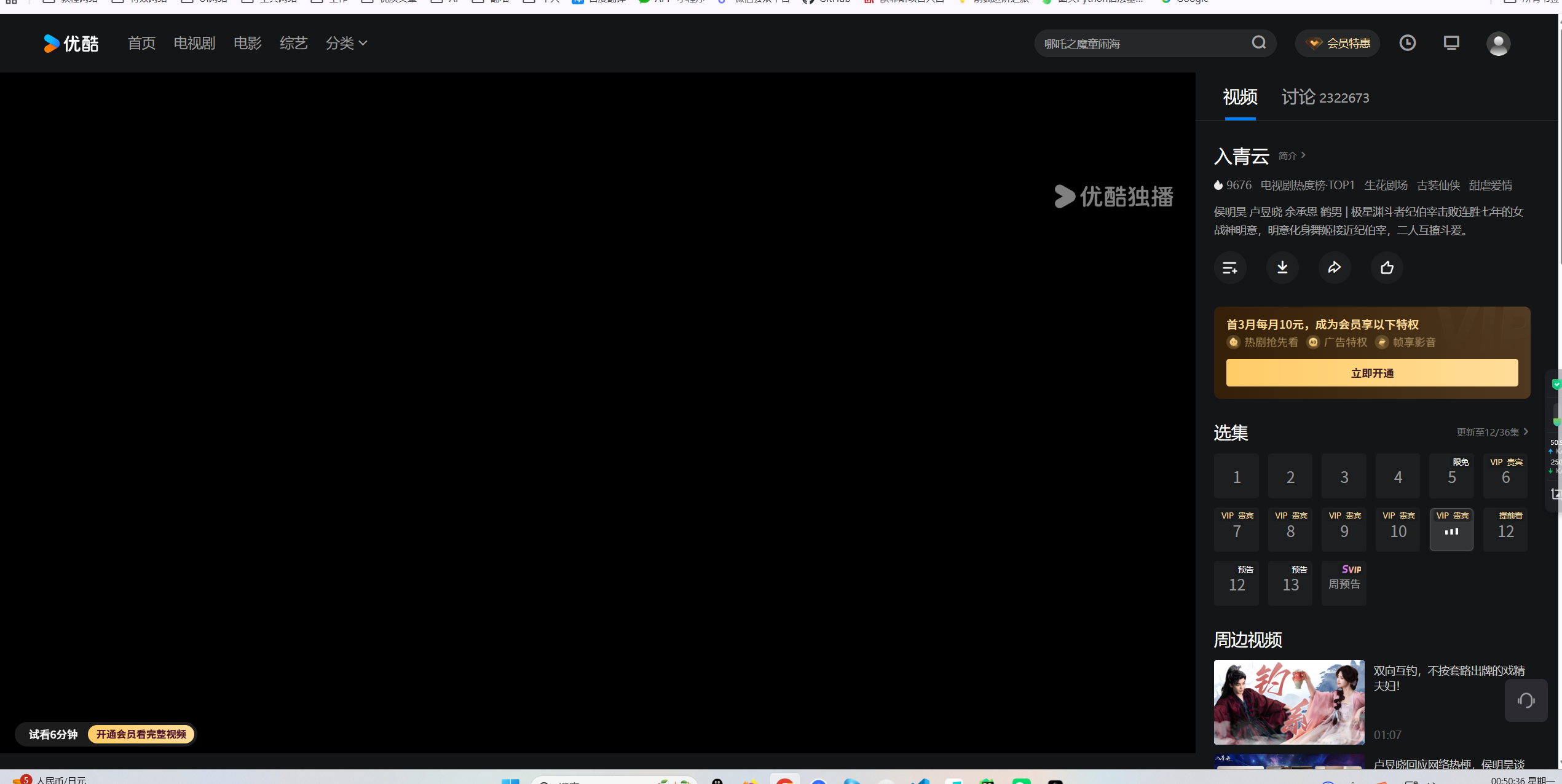Open 电视剧 in top navigation

194,43
